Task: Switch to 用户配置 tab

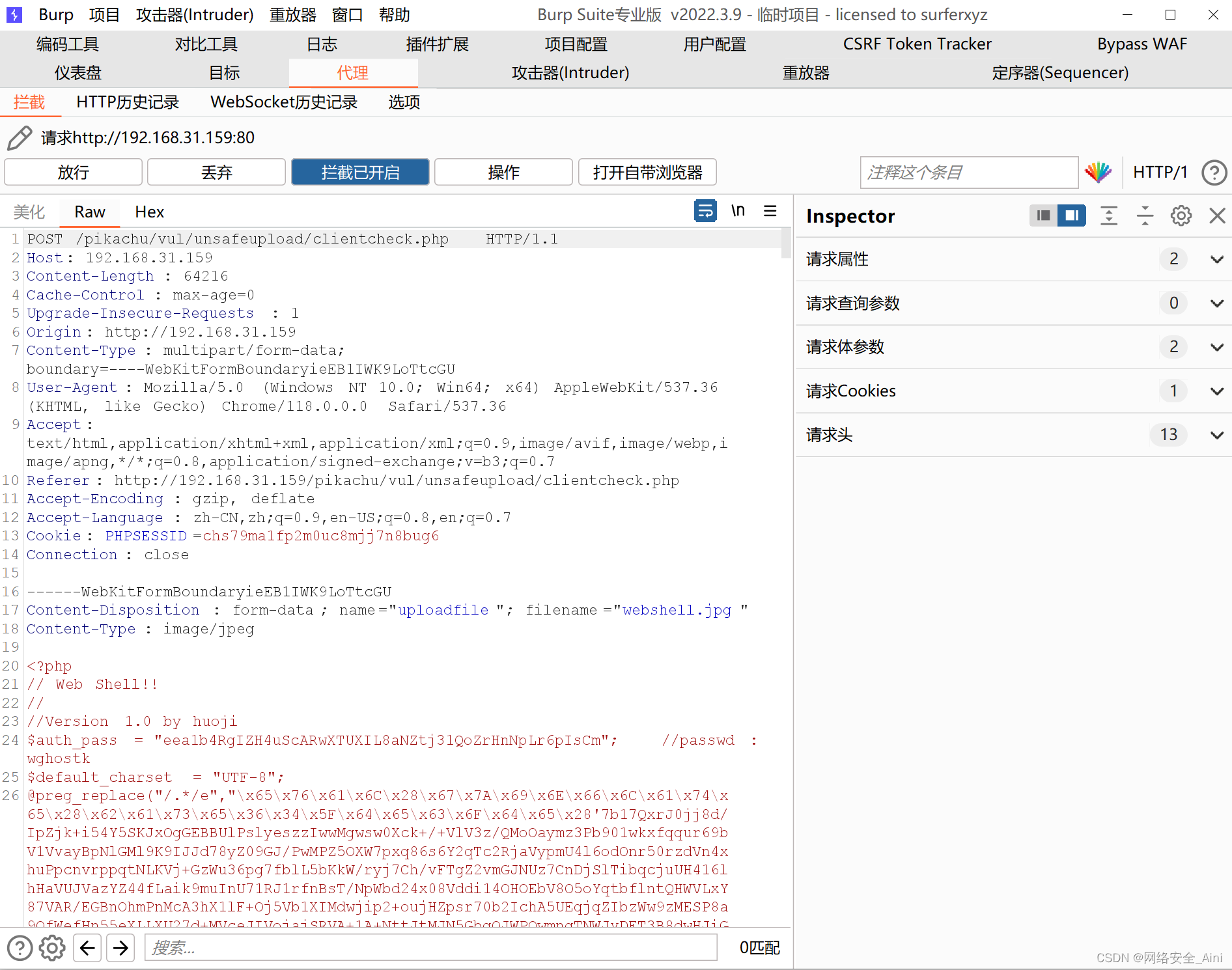Action: pyautogui.click(x=715, y=44)
